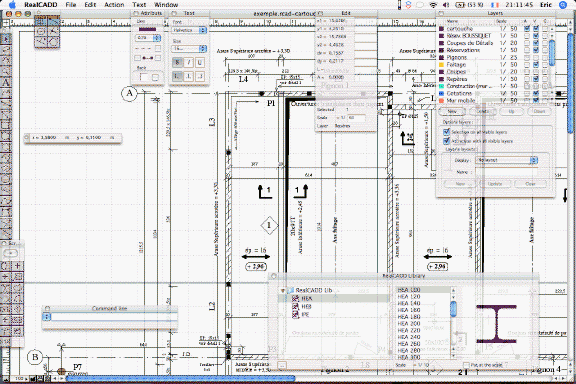Toggle bold in the Text palette
Viewport: 576px width, 384px height.
pyautogui.click(x=177, y=62)
